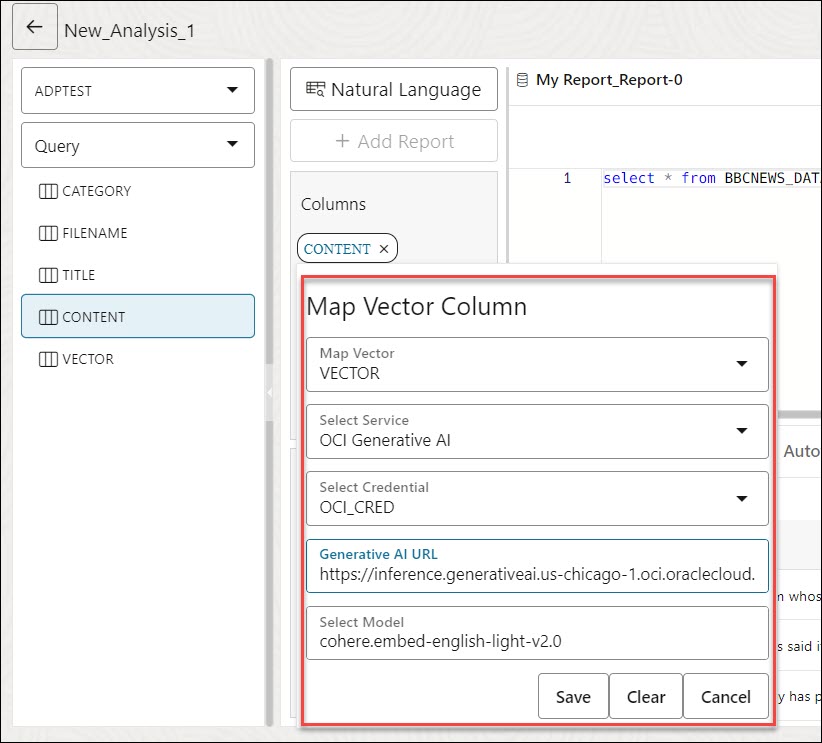Collapse the left panel using the edge arrow
This screenshot has width=822, height=743.
point(271,394)
